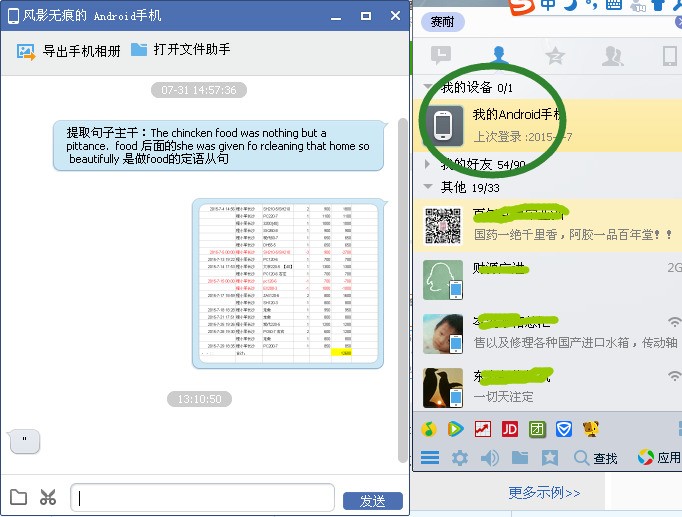Click the QR code avatar contact
The width and height of the screenshot is (682, 517).
pyautogui.click(x=443, y=226)
